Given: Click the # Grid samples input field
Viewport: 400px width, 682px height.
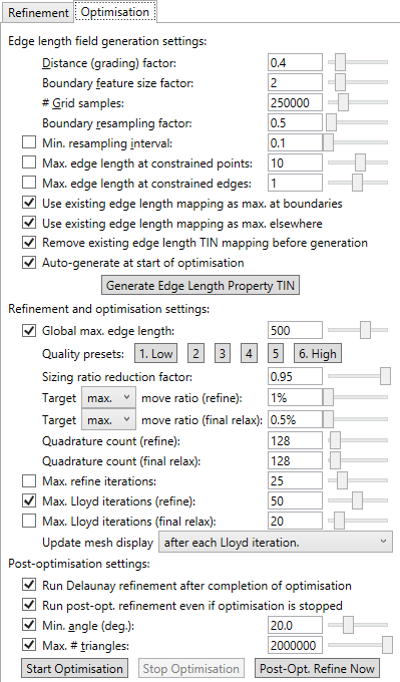Looking at the screenshot, I should pyautogui.click(x=295, y=103).
